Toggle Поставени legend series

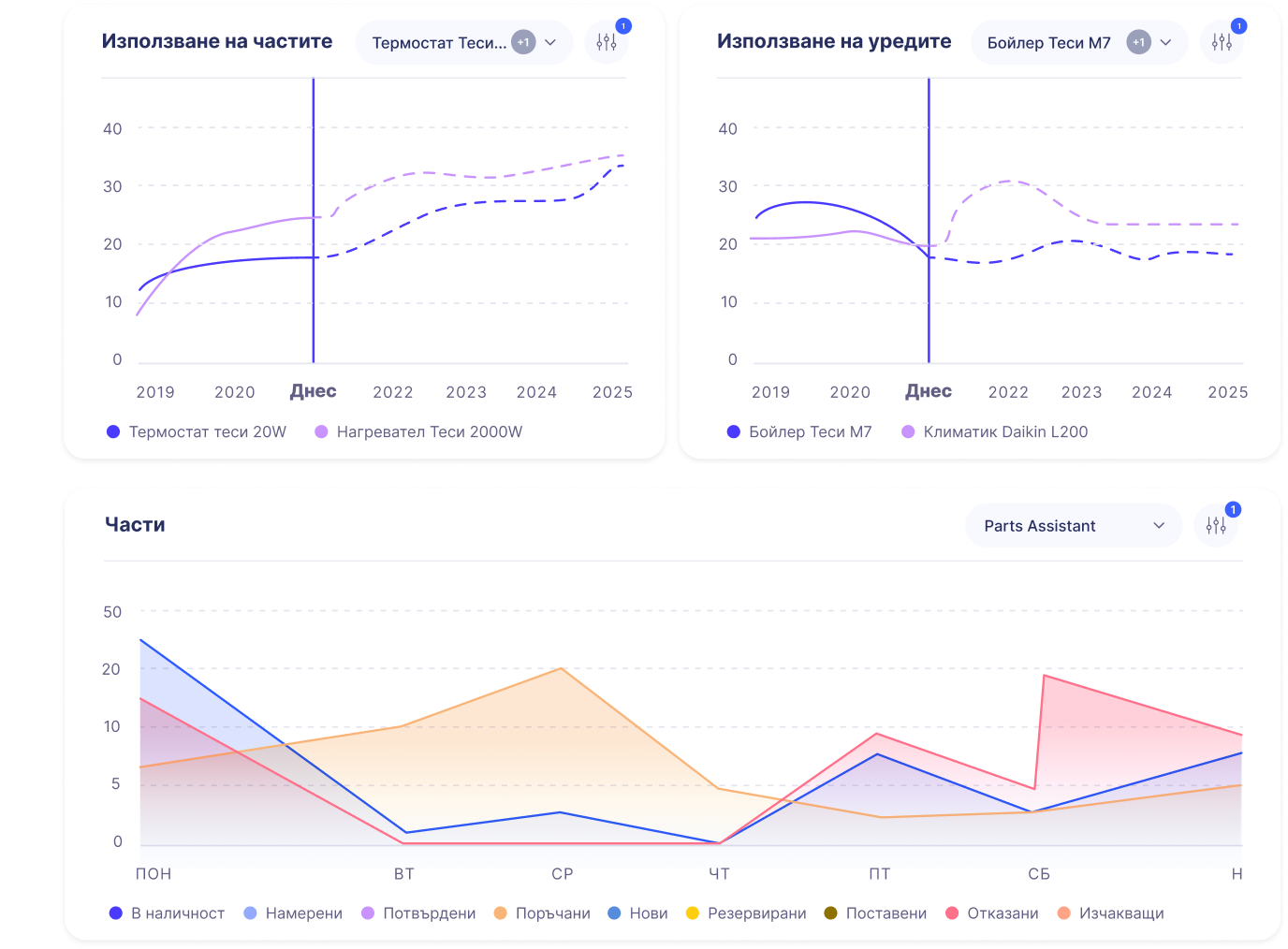[x=875, y=913]
